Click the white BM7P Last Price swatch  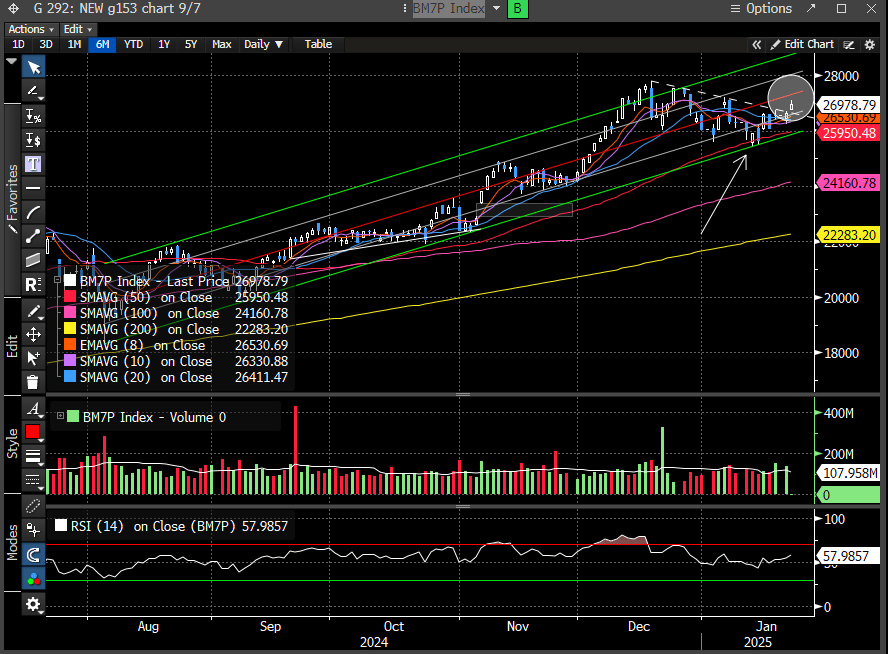tap(70, 280)
